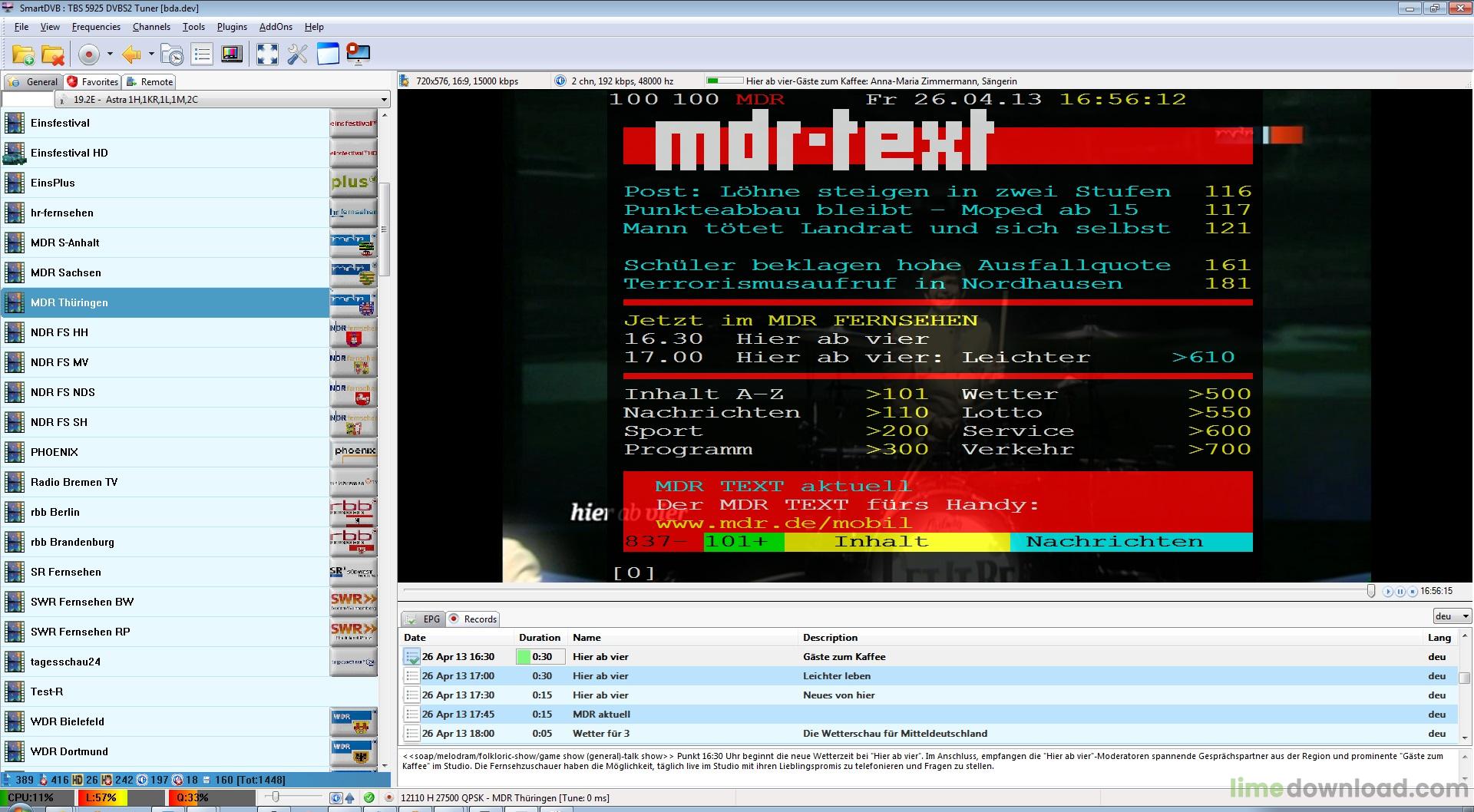Open the channel list editor icon

(x=202, y=54)
